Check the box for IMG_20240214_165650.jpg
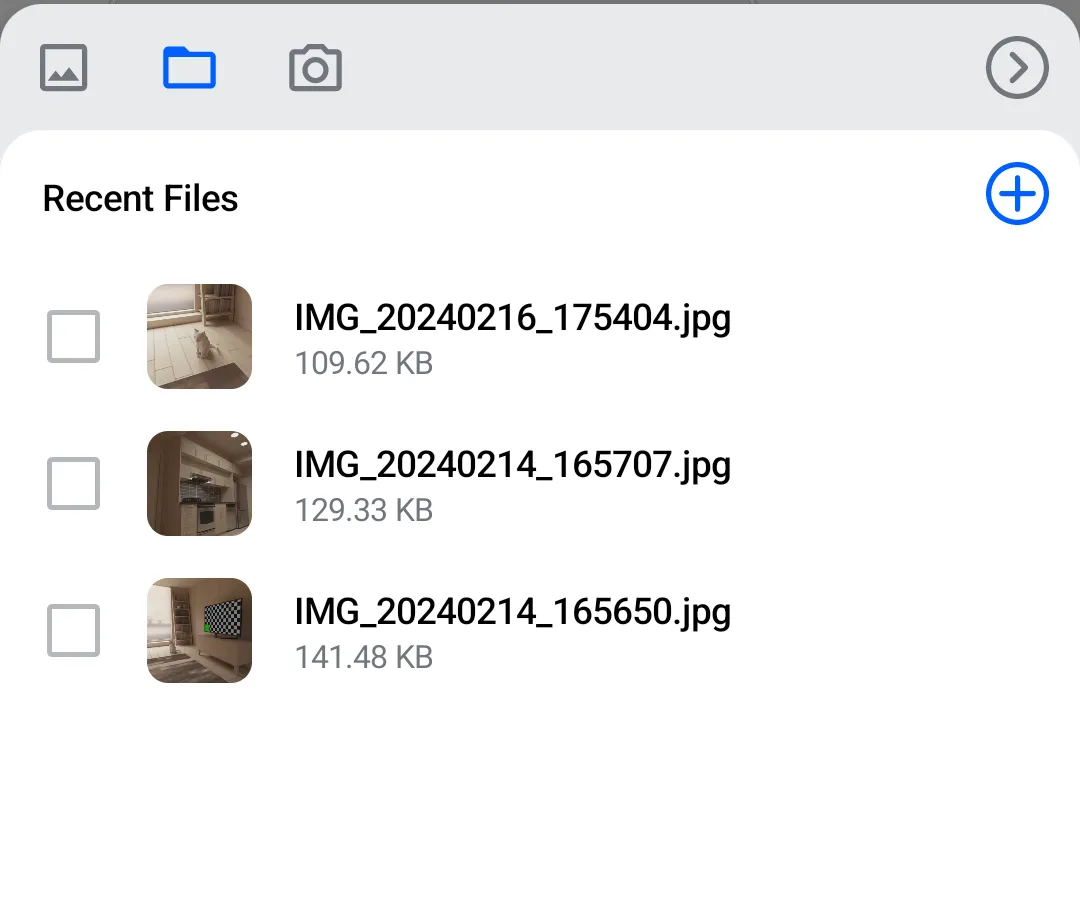This screenshot has width=1080, height=920. pos(72,630)
